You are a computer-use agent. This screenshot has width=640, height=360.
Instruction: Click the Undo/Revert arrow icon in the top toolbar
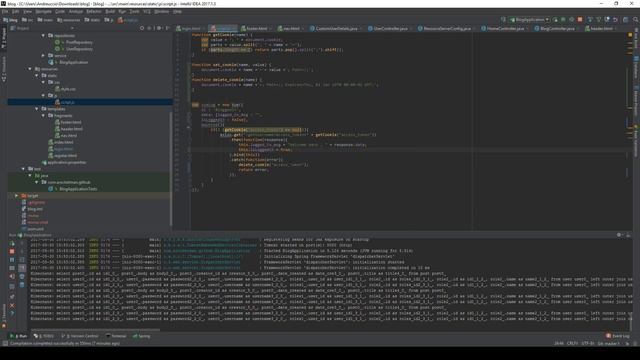tap(616, 20)
